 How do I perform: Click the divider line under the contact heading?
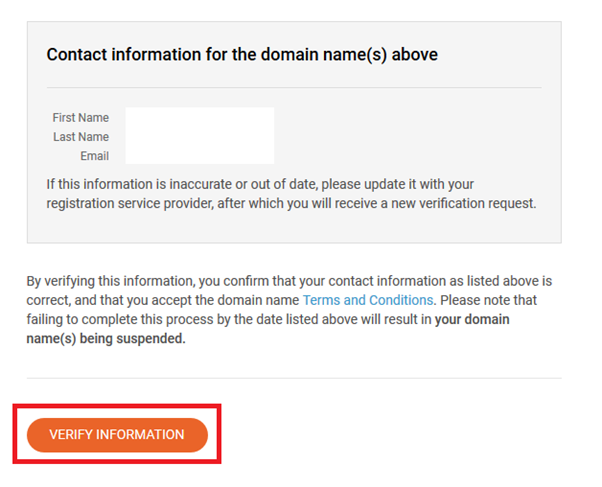293,87
